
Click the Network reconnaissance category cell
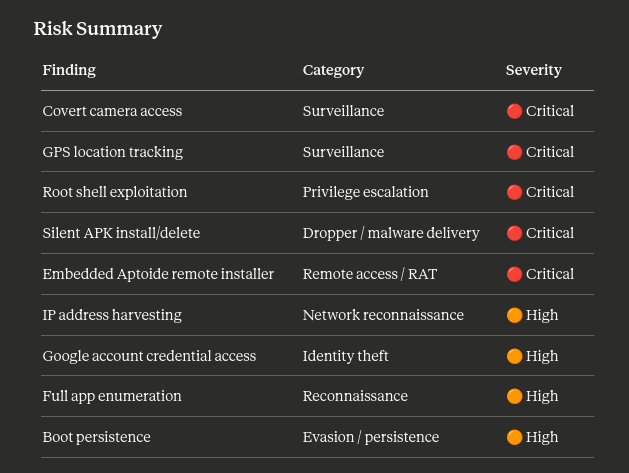tap(383, 315)
